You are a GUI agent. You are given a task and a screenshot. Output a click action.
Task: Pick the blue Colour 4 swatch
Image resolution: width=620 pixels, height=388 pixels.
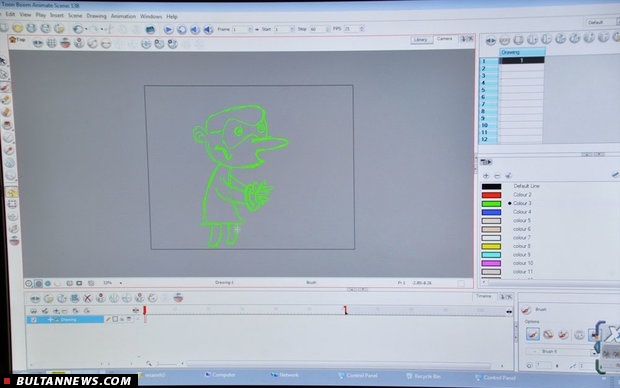click(x=491, y=212)
